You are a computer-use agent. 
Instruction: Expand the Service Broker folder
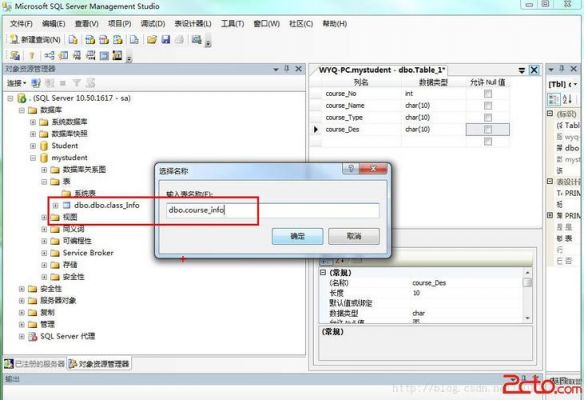(x=44, y=253)
